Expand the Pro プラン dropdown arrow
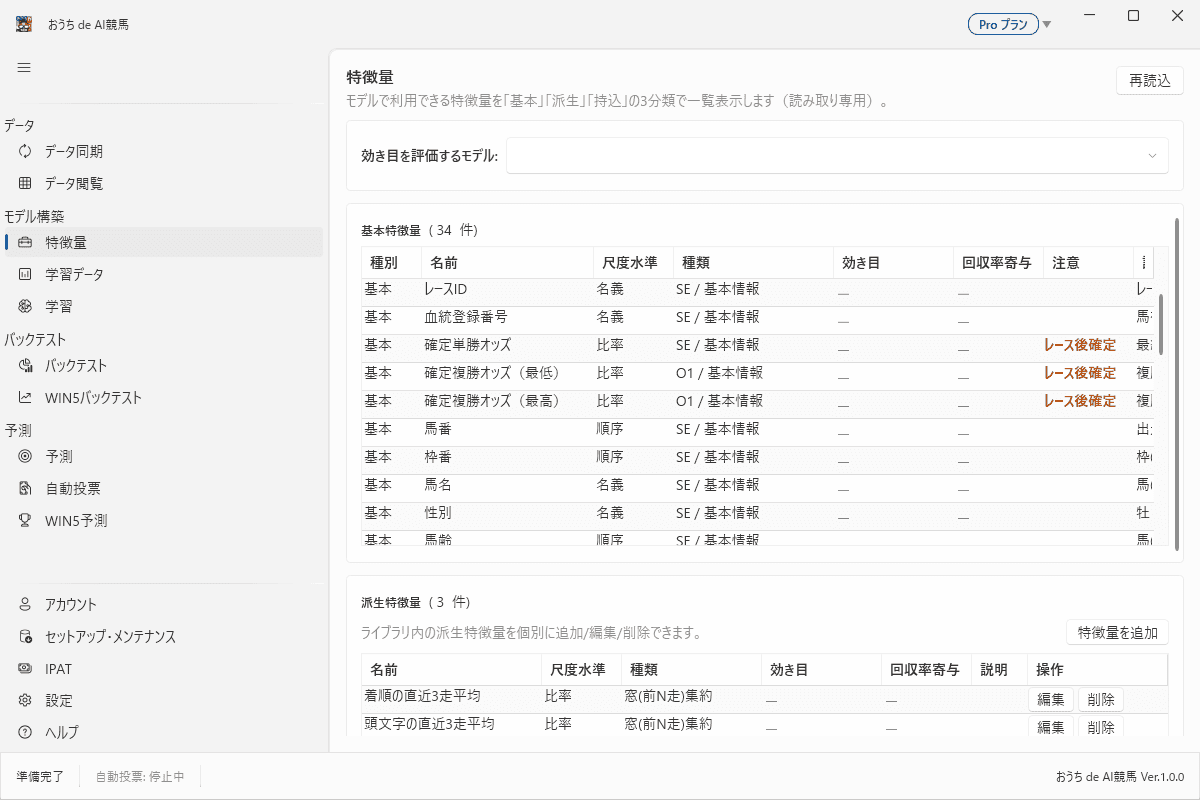The width and height of the screenshot is (1200, 800). [1047, 25]
